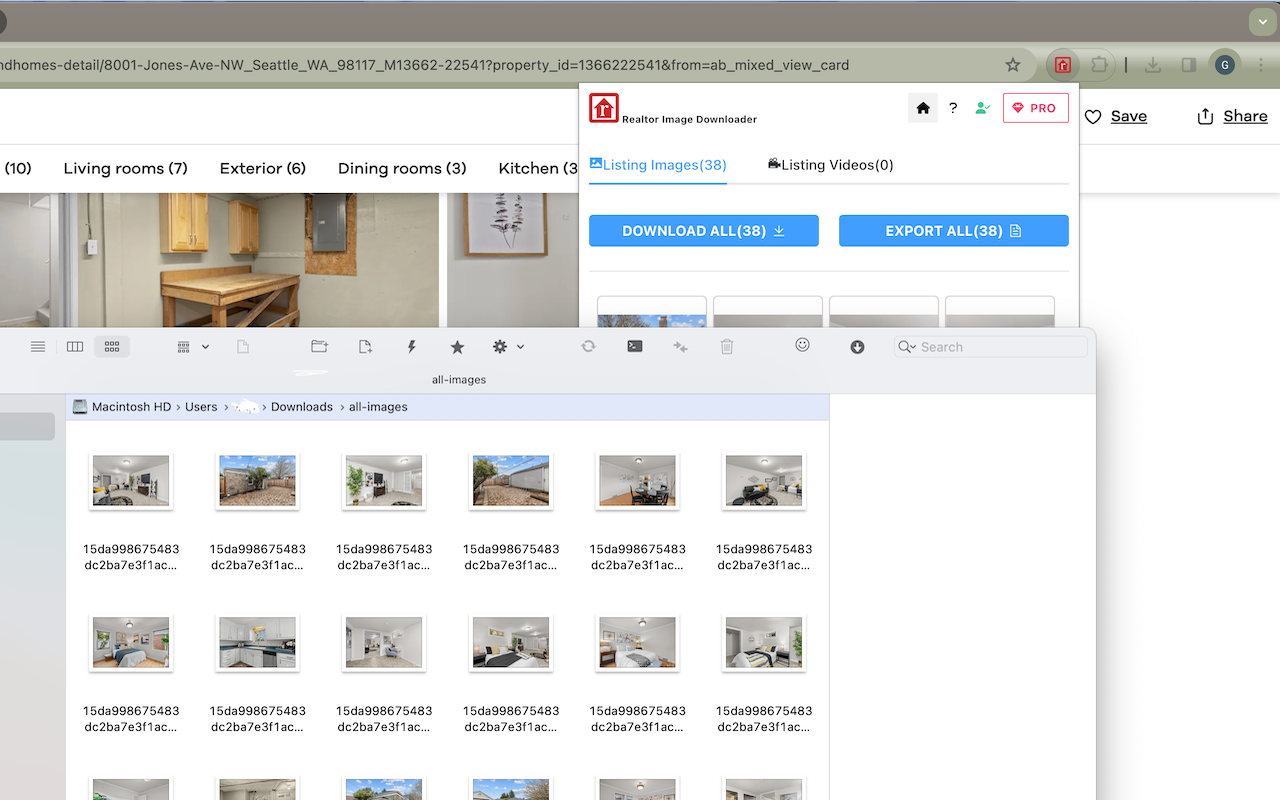The width and height of the screenshot is (1280, 800).
Task: Switch file manager to list view icon
Action: (x=38, y=347)
